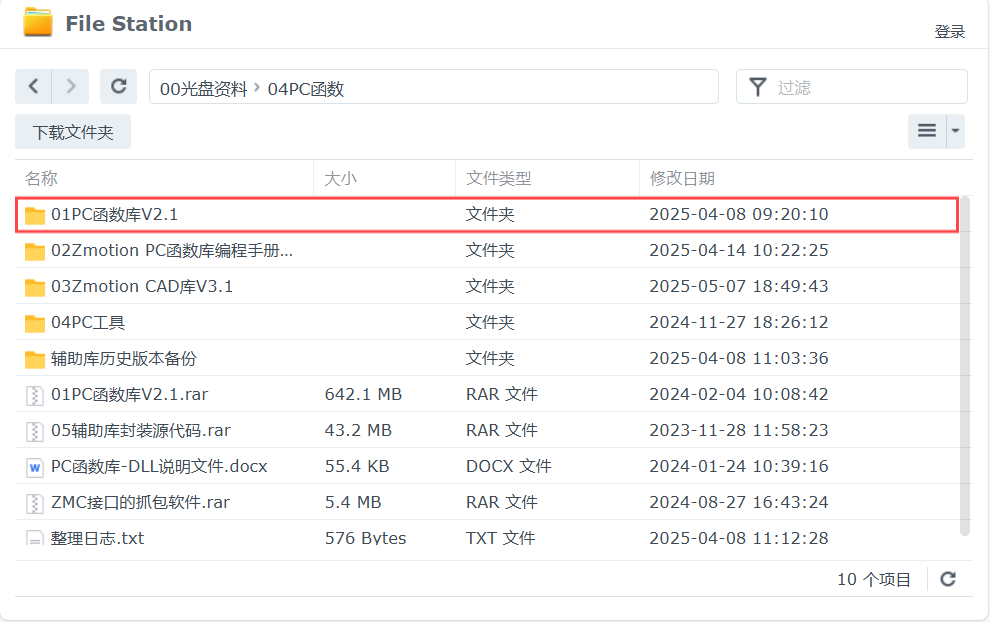Click the TXT 文件 type cell

tap(501, 538)
